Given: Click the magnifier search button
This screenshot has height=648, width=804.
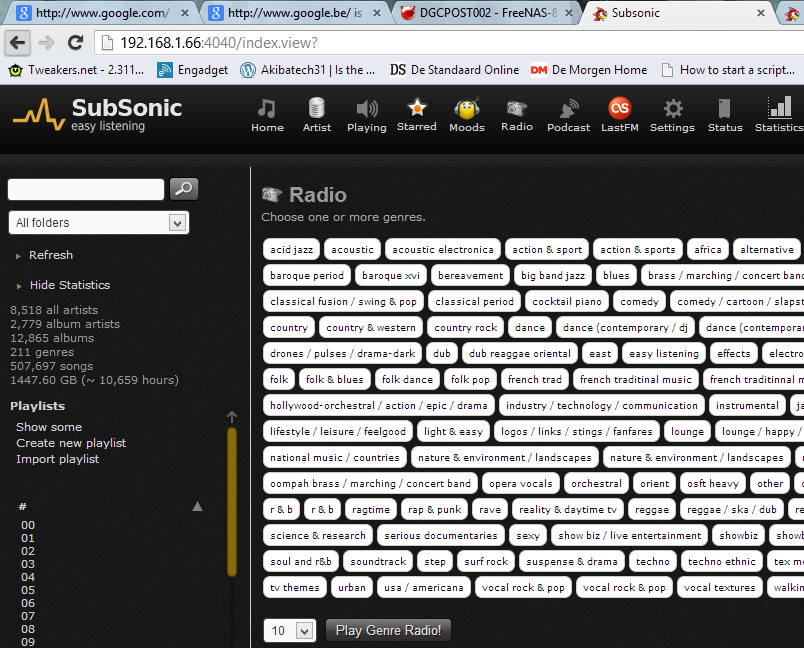Looking at the screenshot, I should tap(184, 189).
